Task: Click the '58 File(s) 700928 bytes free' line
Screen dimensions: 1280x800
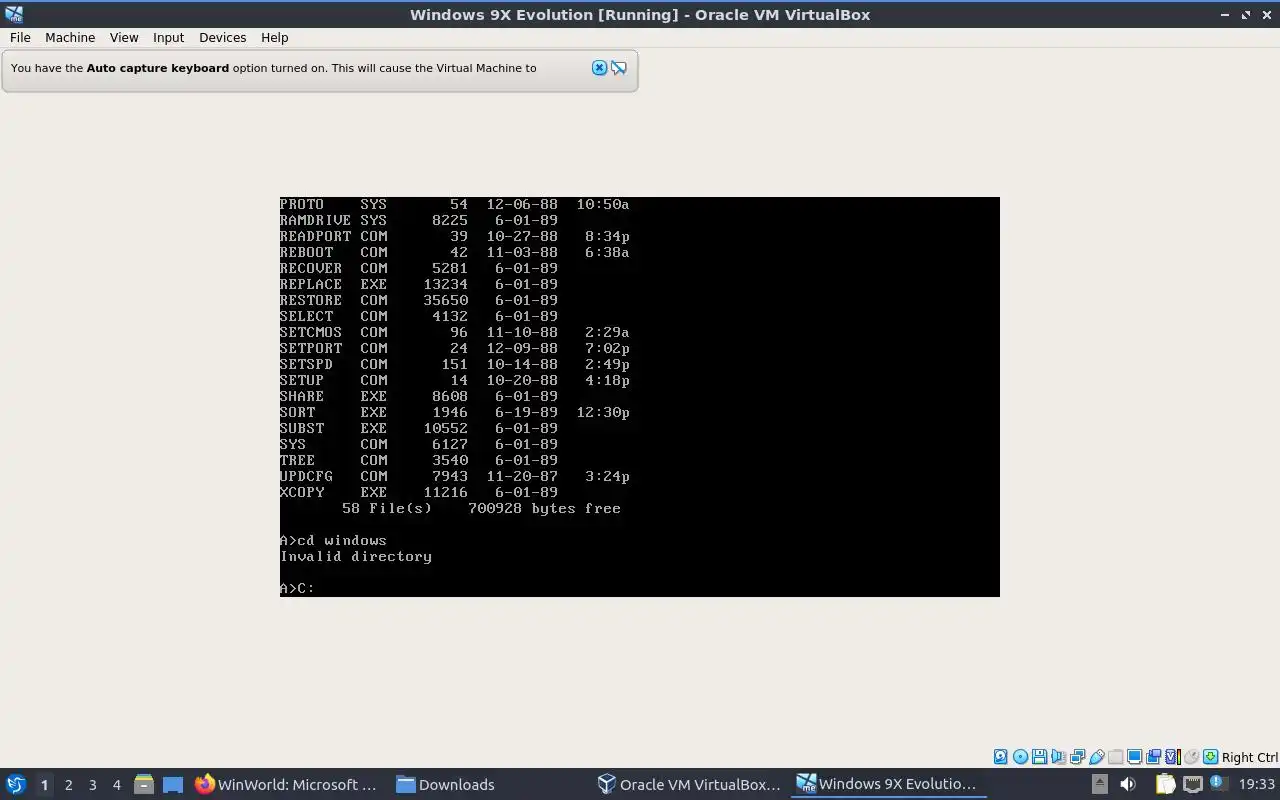Action: click(x=481, y=508)
